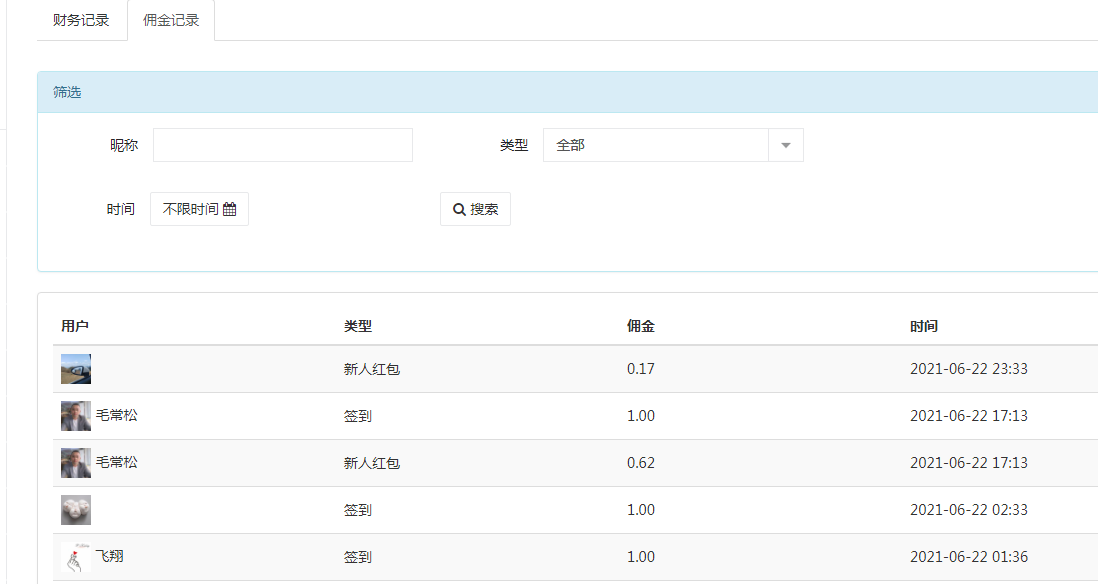Open the 不限时间 date picker
Viewport: 1098px width, 584px height.
click(200, 209)
